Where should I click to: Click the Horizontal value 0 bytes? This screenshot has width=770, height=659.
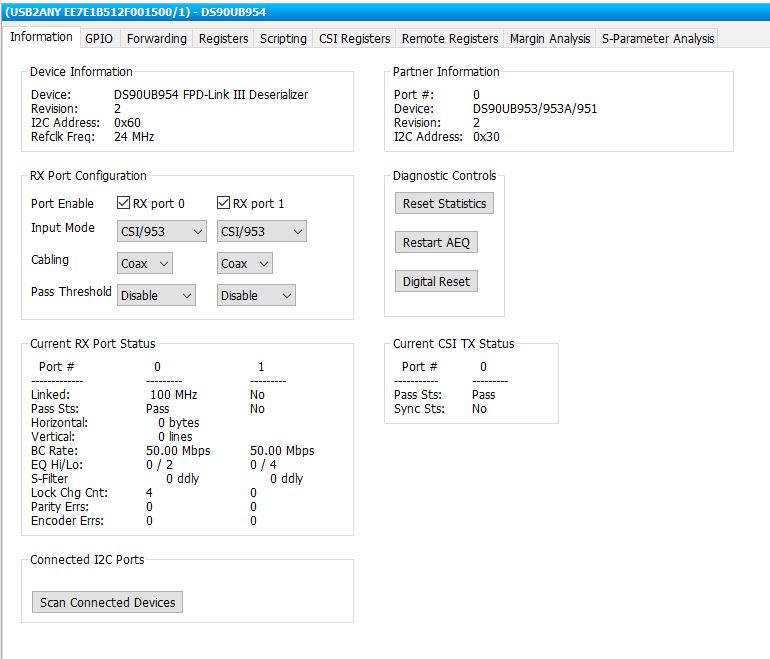click(179, 423)
